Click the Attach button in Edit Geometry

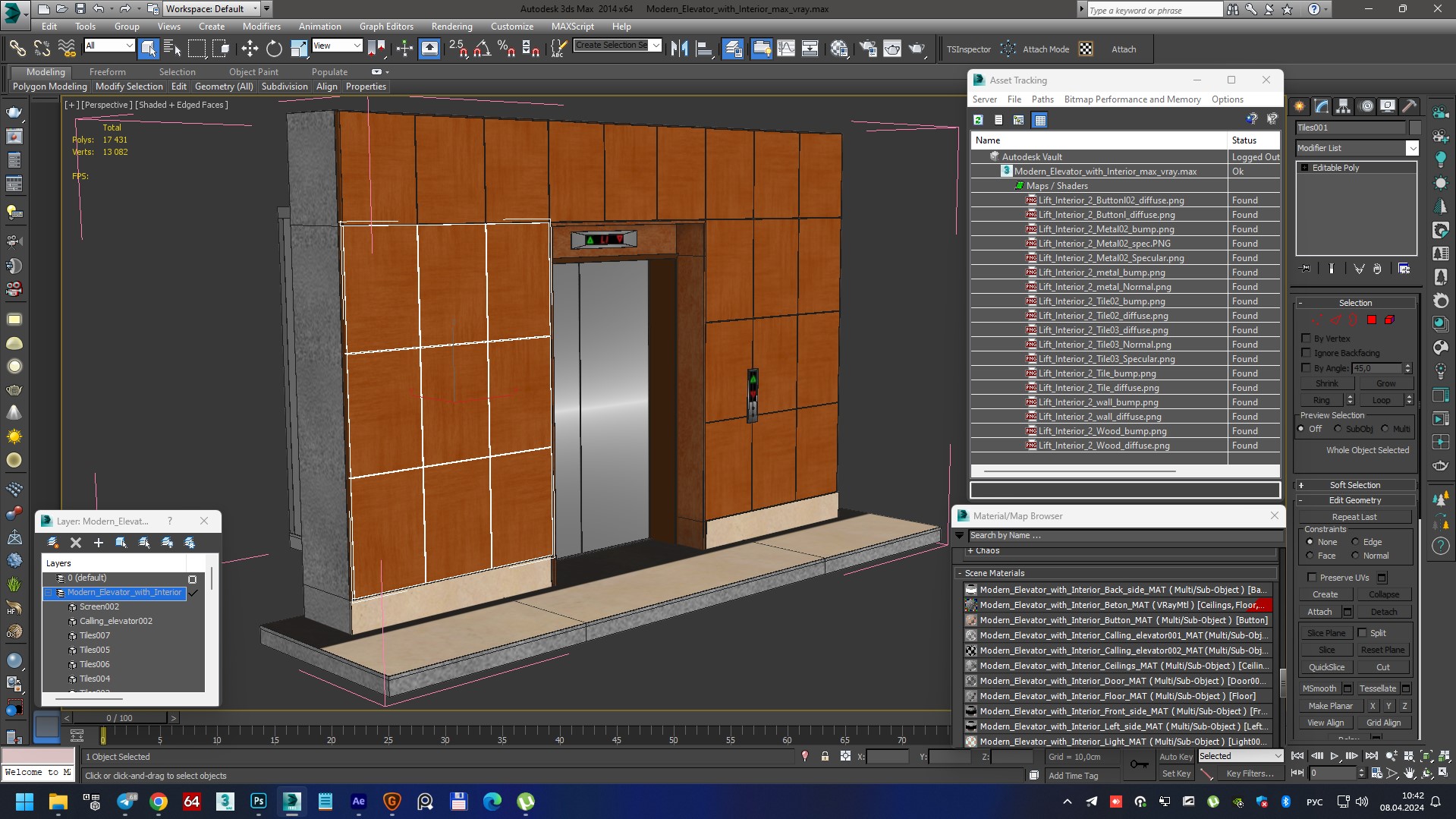coord(1319,612)
